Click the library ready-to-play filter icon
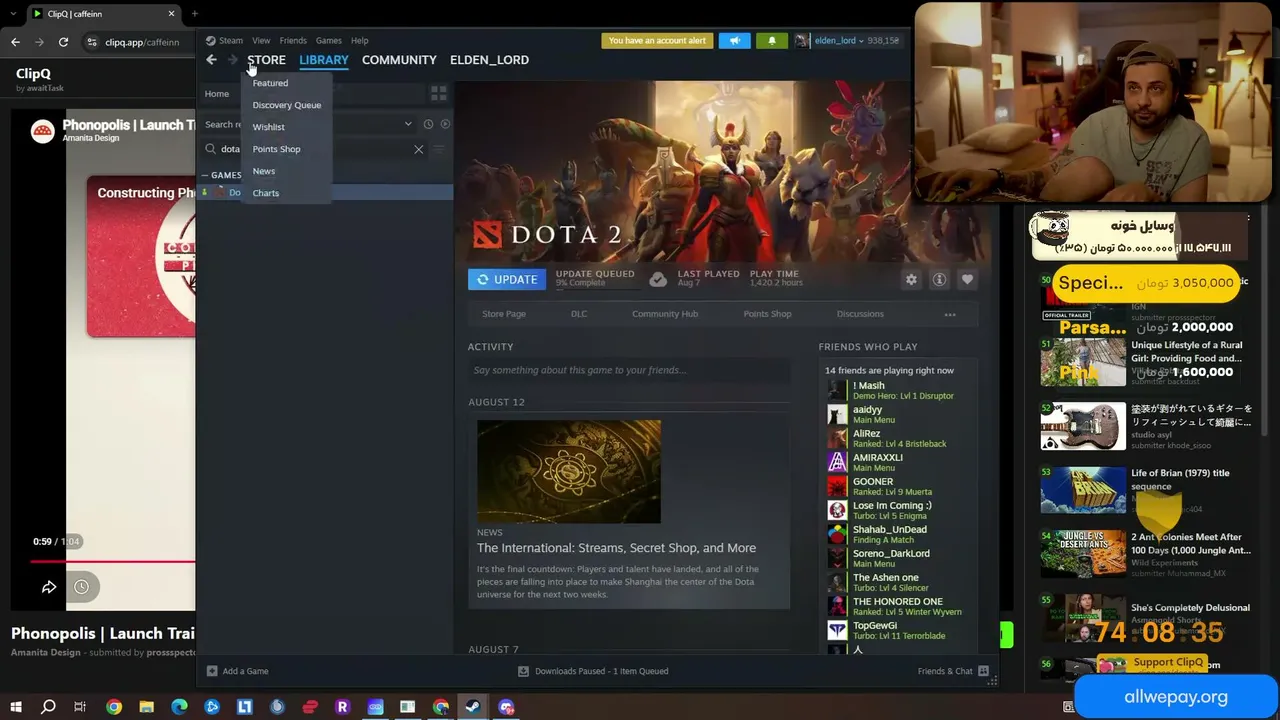The height and width of the screenshot is (720, 1280). click(x=445, y=124)
